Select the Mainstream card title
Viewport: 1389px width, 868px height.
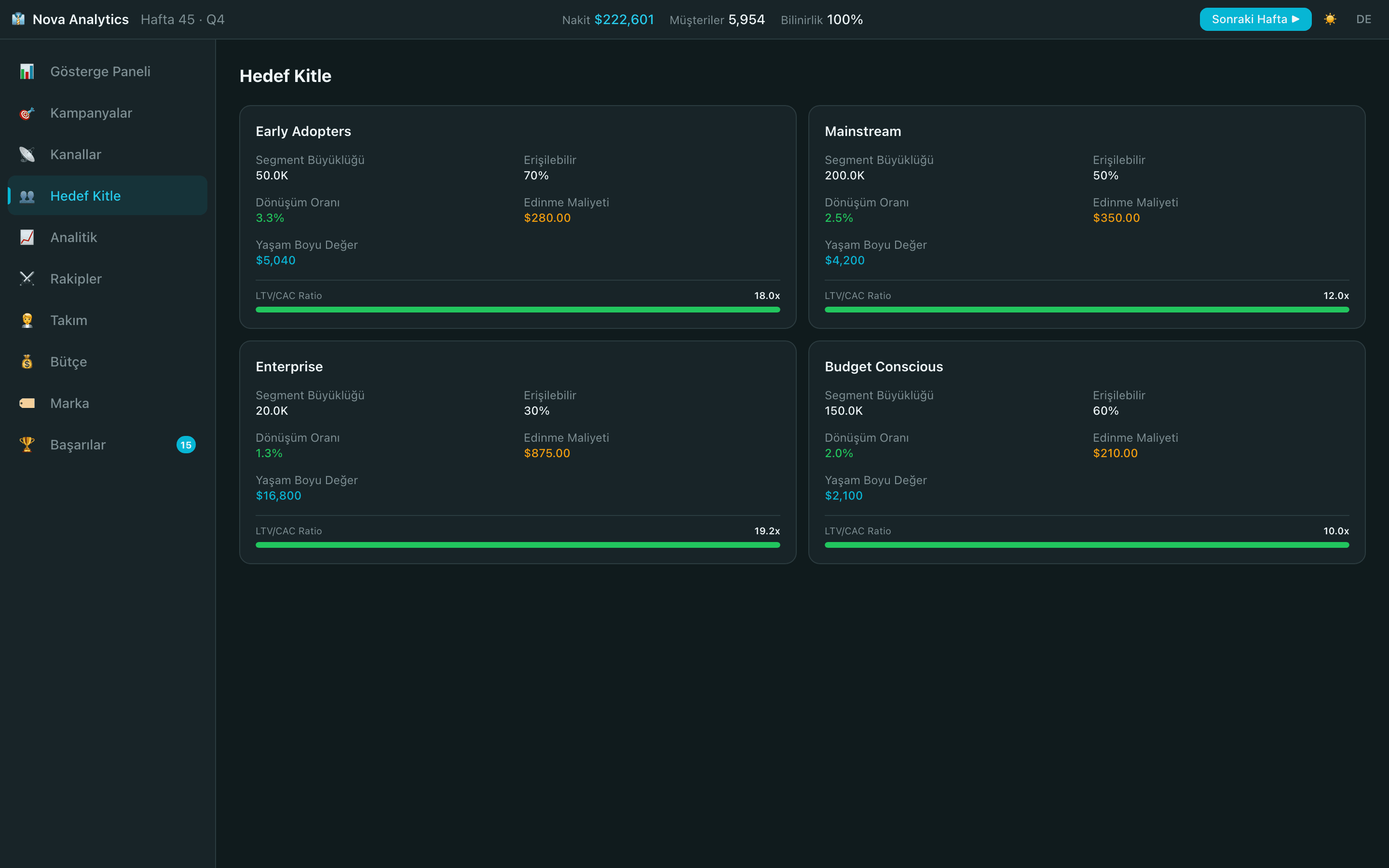pyautogui.click(x=863, y=132)
